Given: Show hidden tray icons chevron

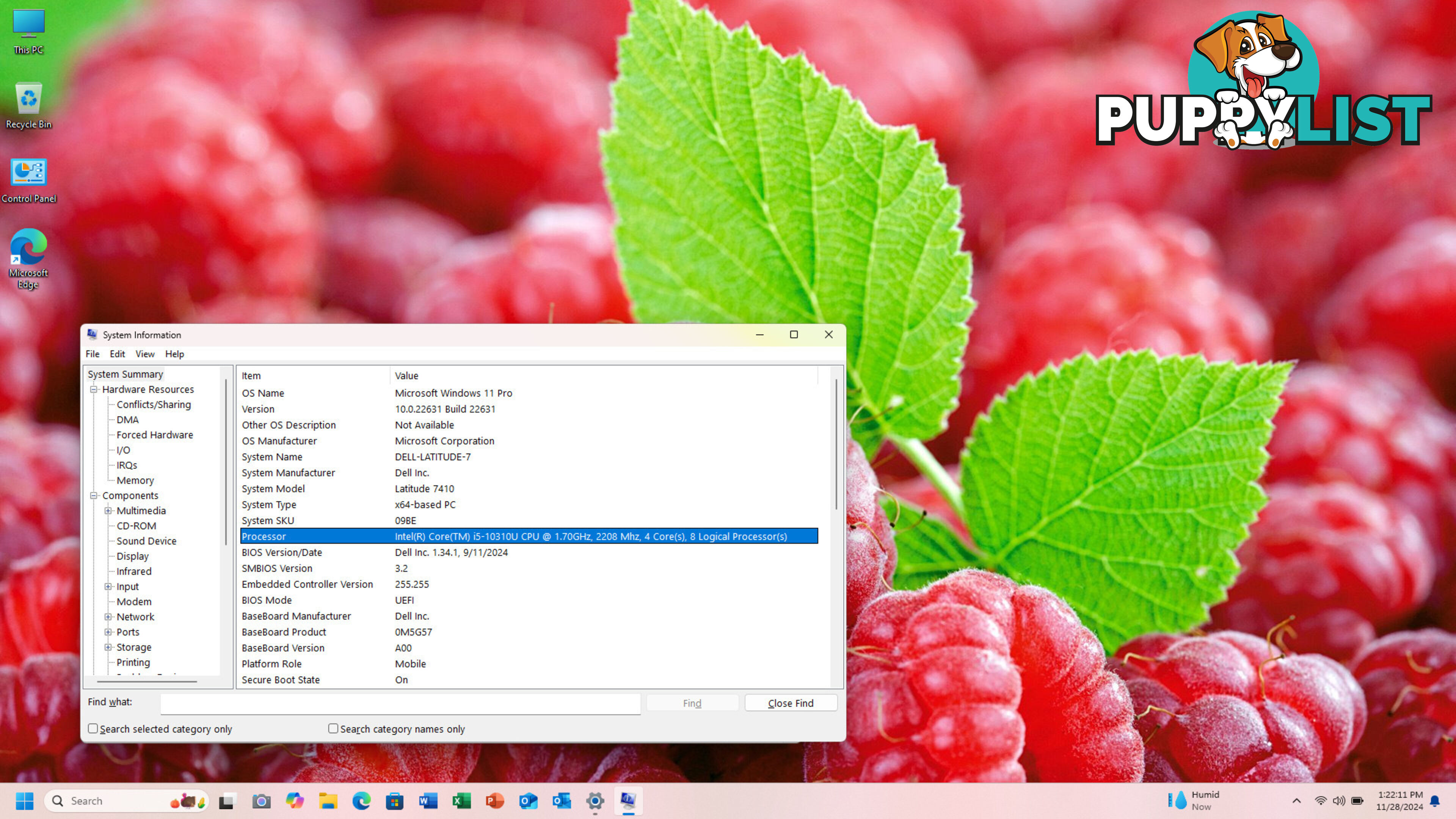Looking at the screenshot, I should (x=1297, y=801).
